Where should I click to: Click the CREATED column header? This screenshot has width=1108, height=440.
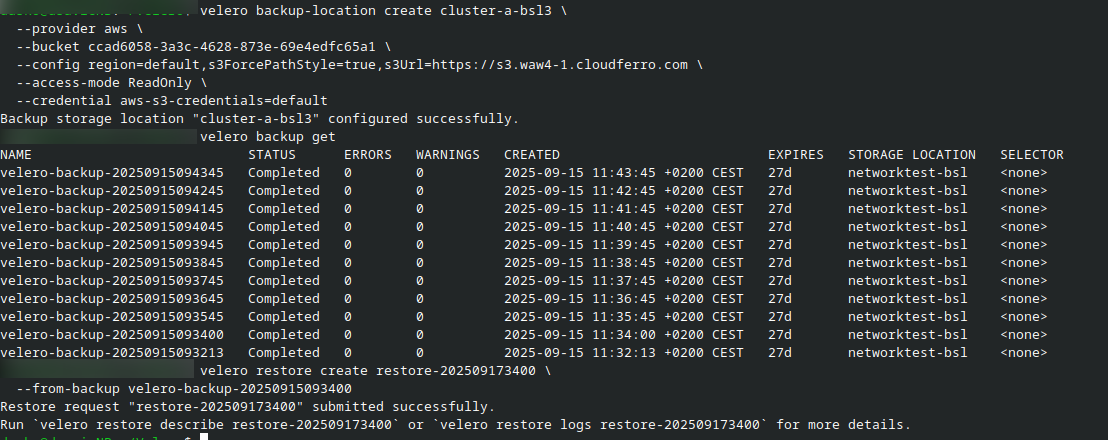(532, 155)
